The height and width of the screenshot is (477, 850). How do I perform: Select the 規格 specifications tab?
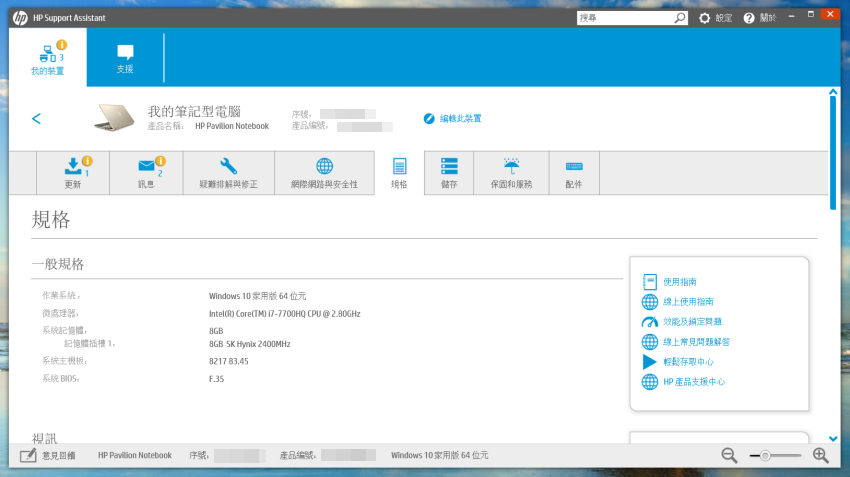click(399, 173)
